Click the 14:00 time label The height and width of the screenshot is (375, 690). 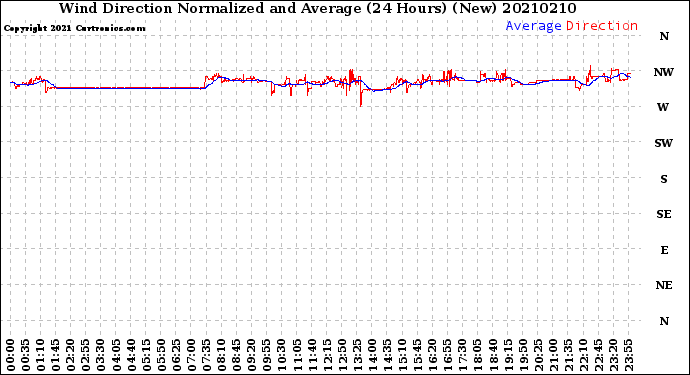coord(372,355)
